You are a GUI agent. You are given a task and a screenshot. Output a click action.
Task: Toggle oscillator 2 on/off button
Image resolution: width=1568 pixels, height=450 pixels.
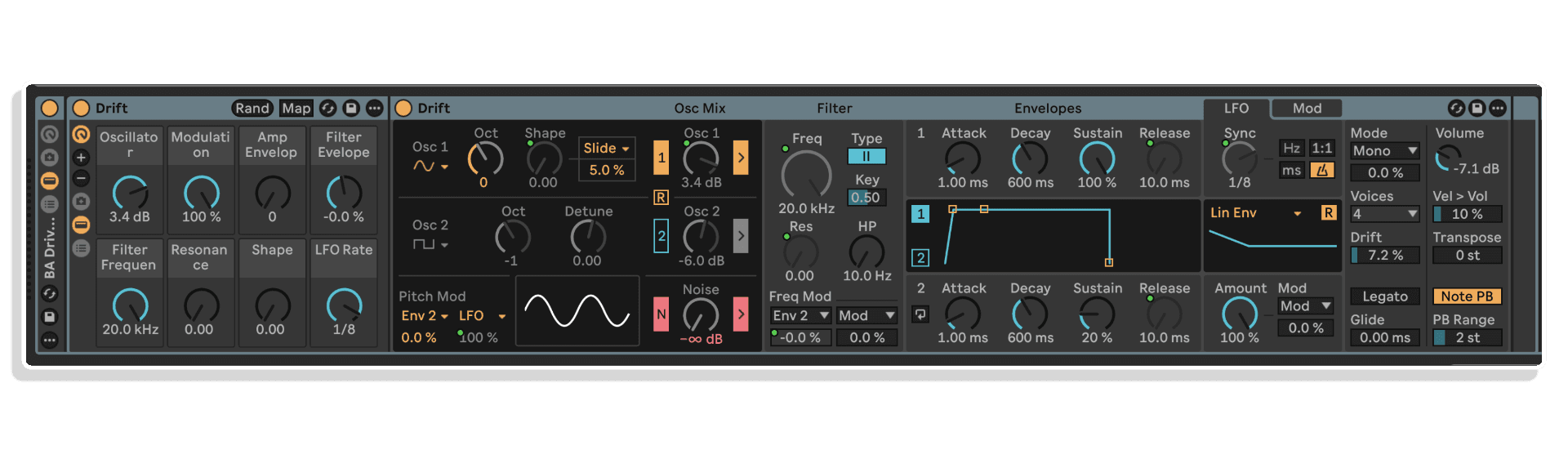point(661,236)
